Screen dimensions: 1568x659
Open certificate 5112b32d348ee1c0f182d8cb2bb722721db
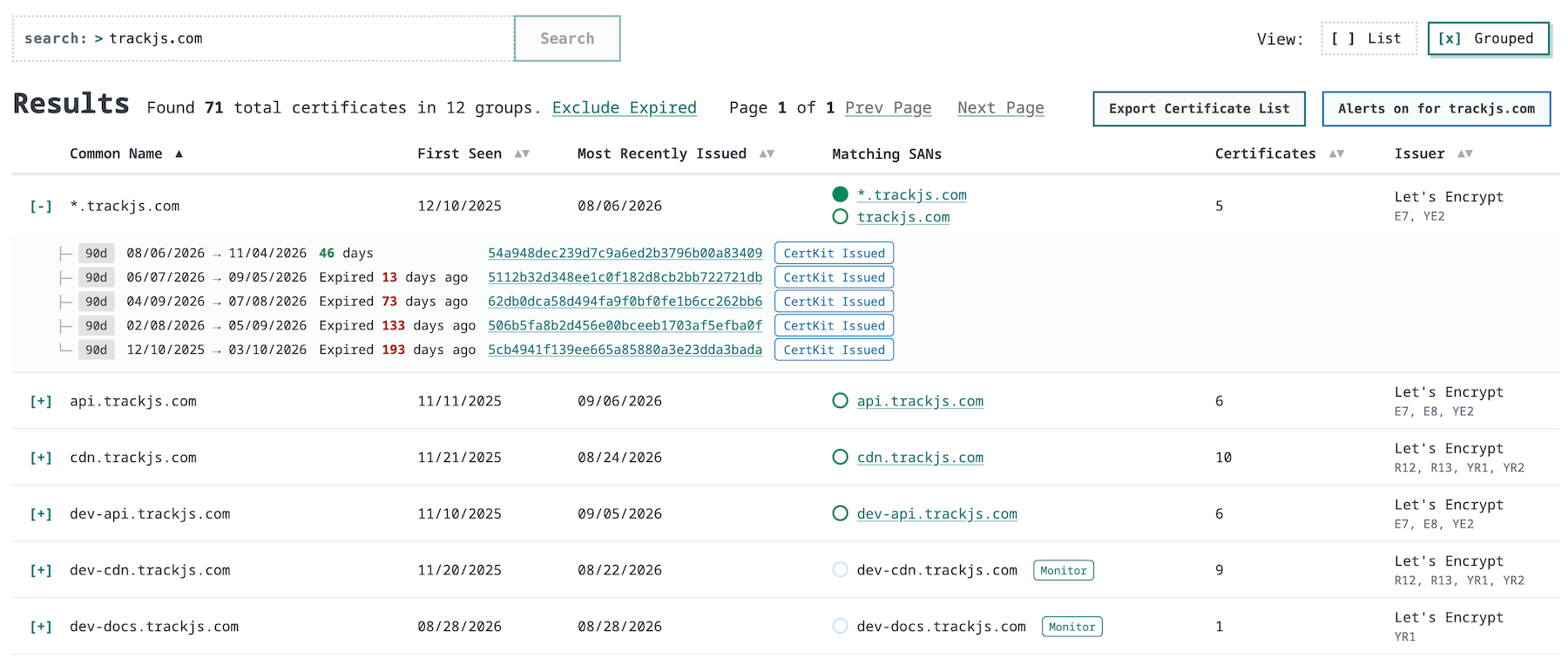click(x=625, y=277)
